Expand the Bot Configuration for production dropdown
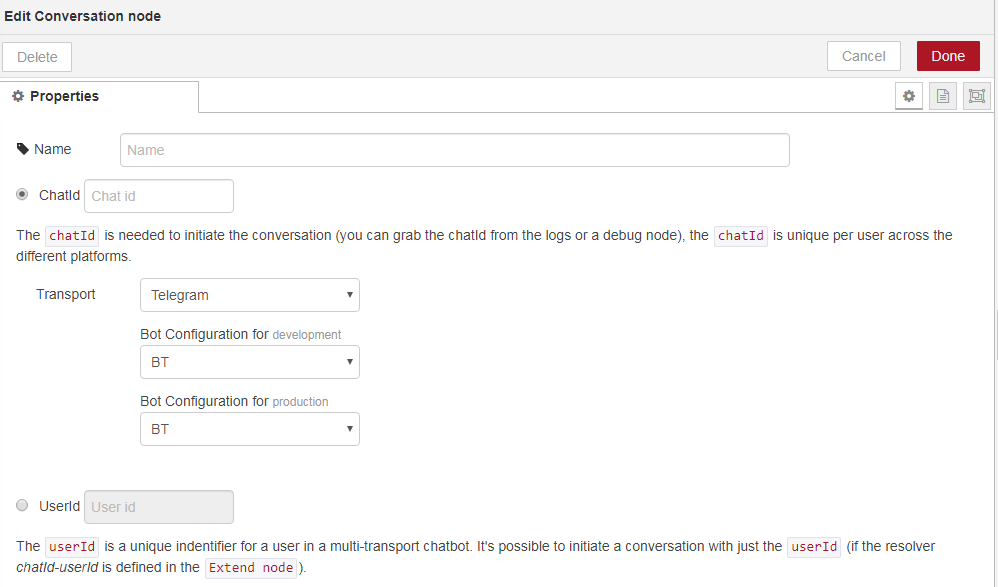Screen dimensions: 998x587 click(x=249, y=429)
